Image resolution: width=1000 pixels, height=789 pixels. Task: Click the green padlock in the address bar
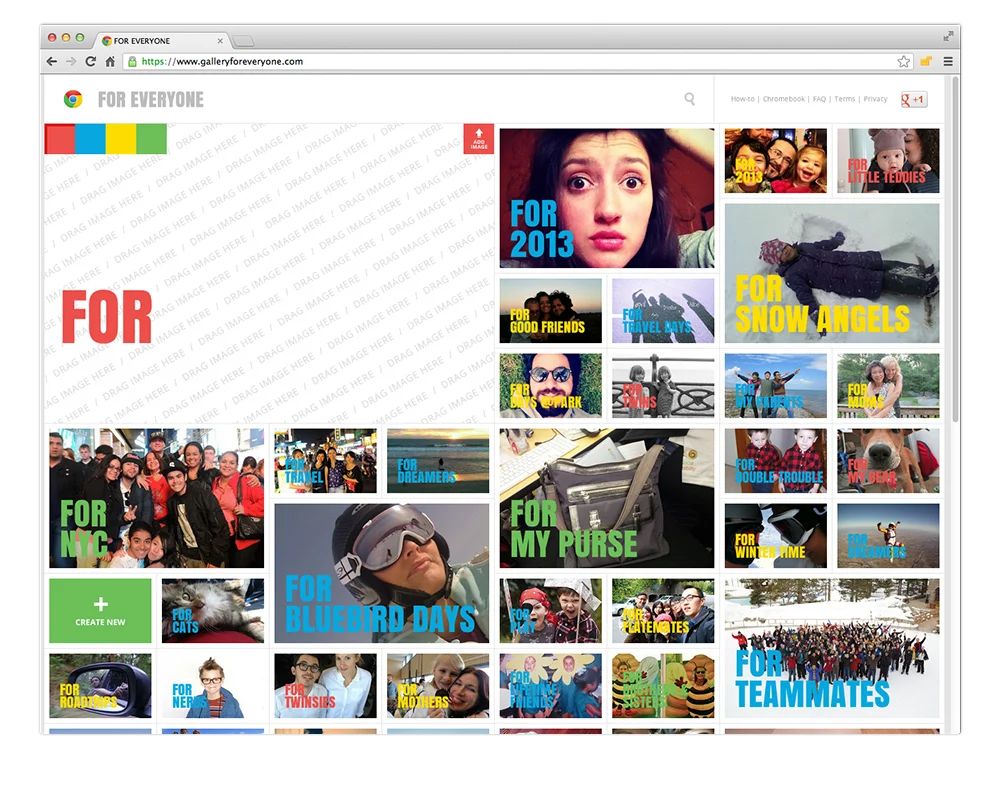[x=132, y=61]
